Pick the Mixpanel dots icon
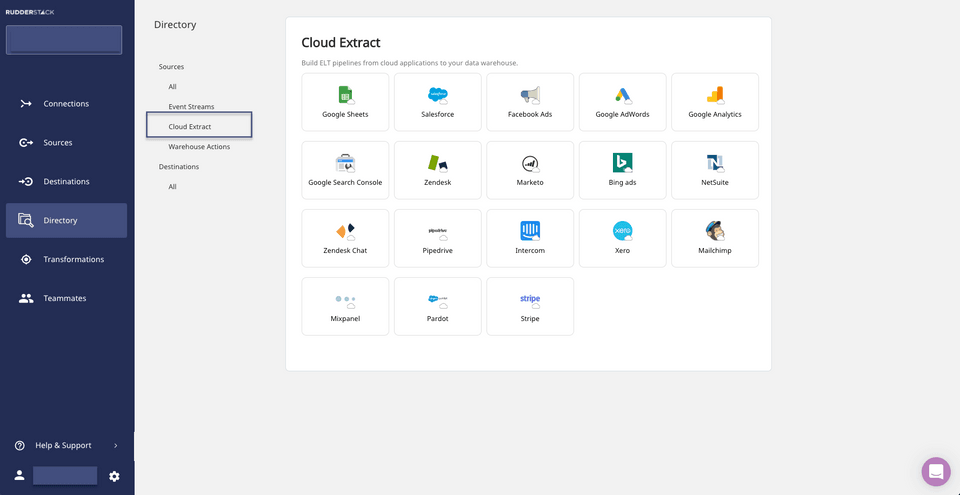 tap(346, 300)
